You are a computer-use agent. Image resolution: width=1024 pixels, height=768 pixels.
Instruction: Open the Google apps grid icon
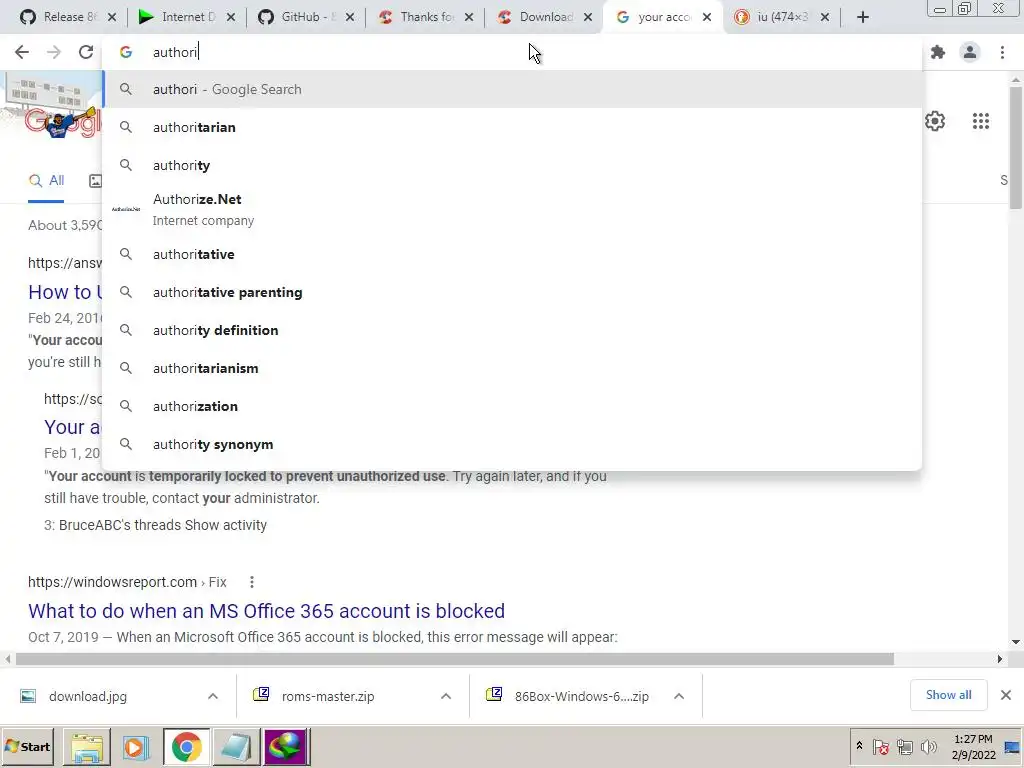981,121
